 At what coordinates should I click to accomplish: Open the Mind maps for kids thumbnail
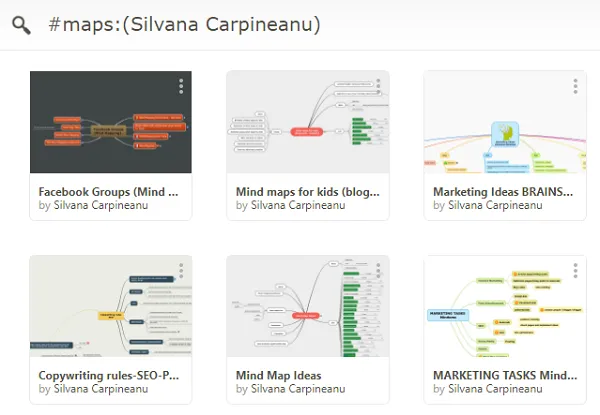[x=308, y=122]
